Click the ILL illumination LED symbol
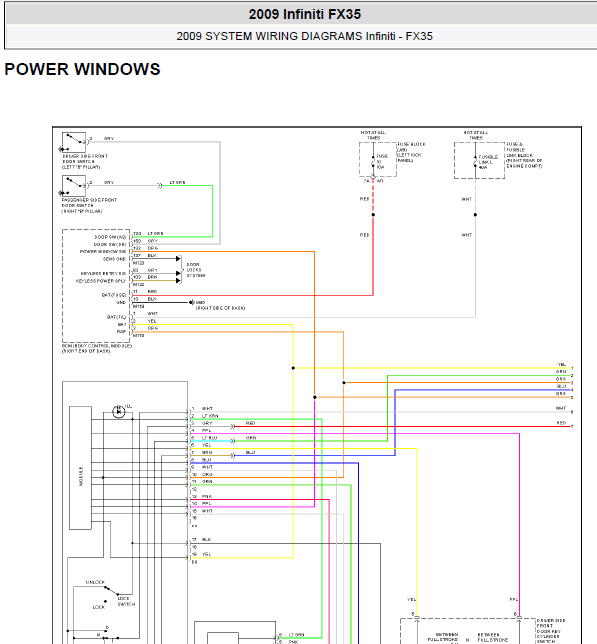Viewport: 597px width, 644px height. tap(119, 411)
